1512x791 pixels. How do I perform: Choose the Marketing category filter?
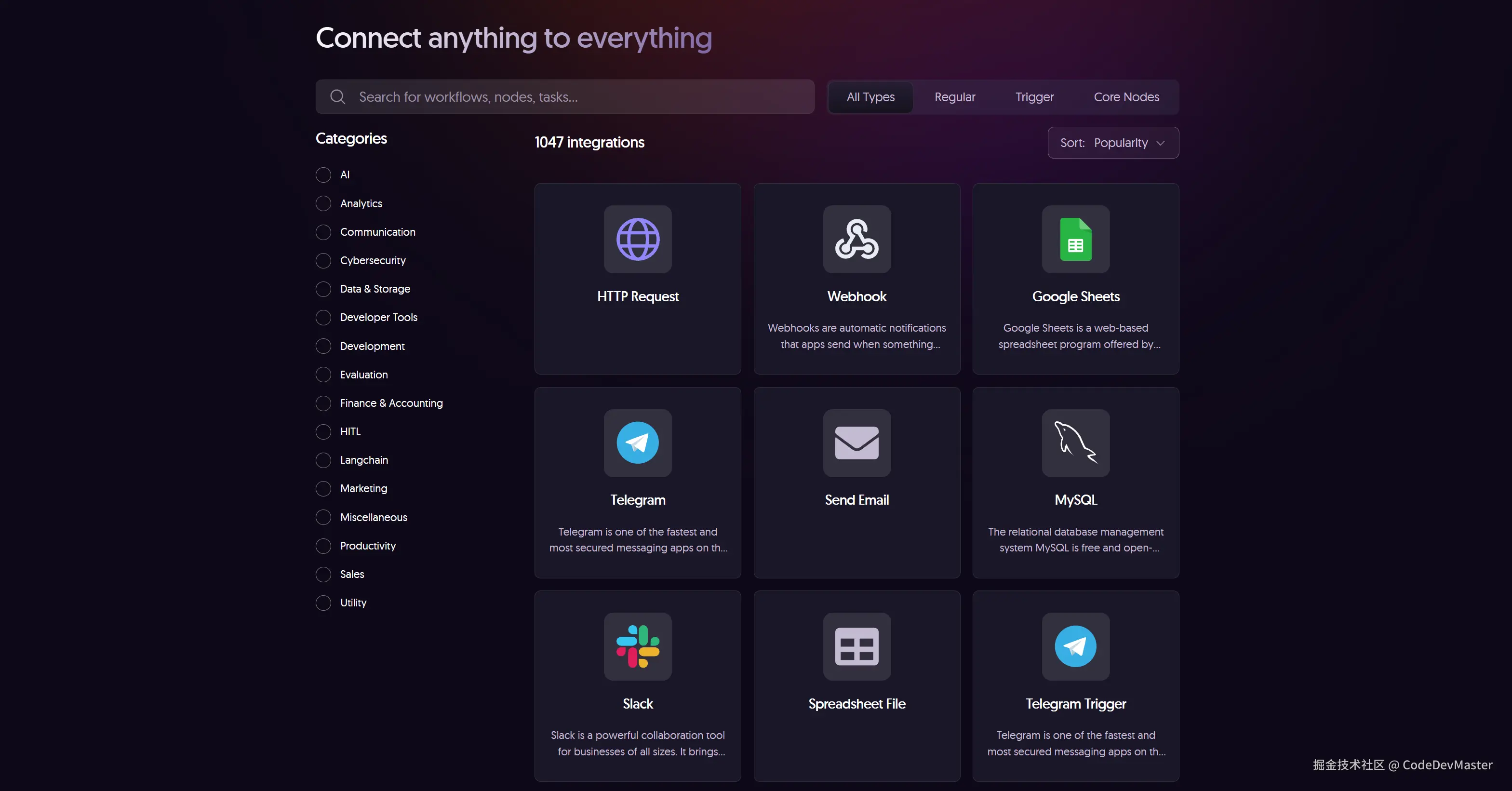coord(323,489)
